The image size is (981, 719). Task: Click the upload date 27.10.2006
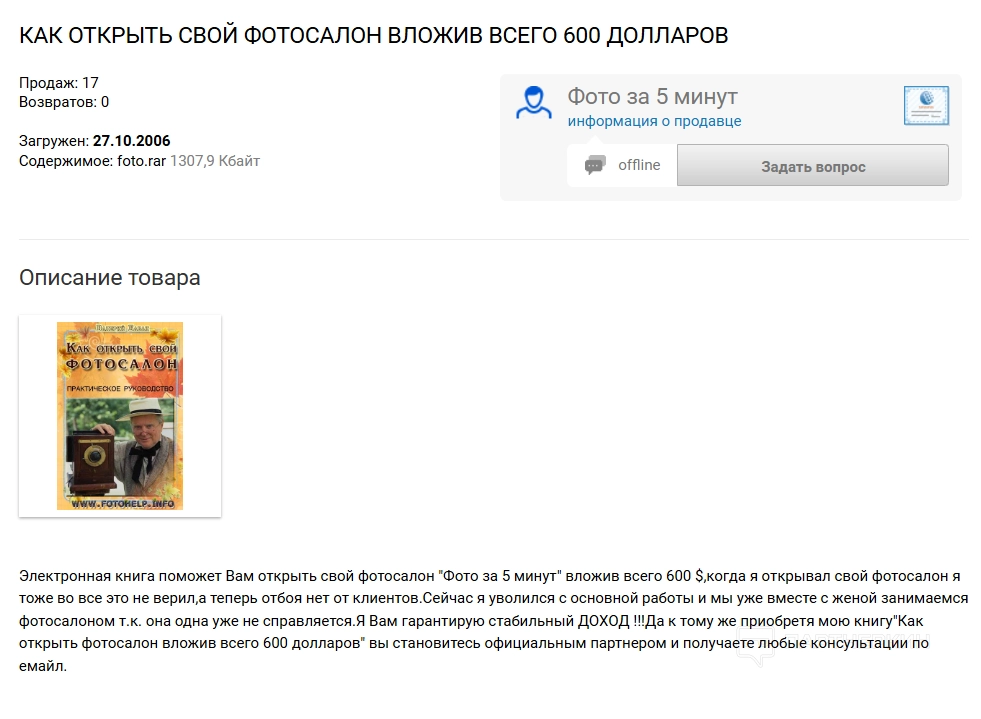(131, 141)
